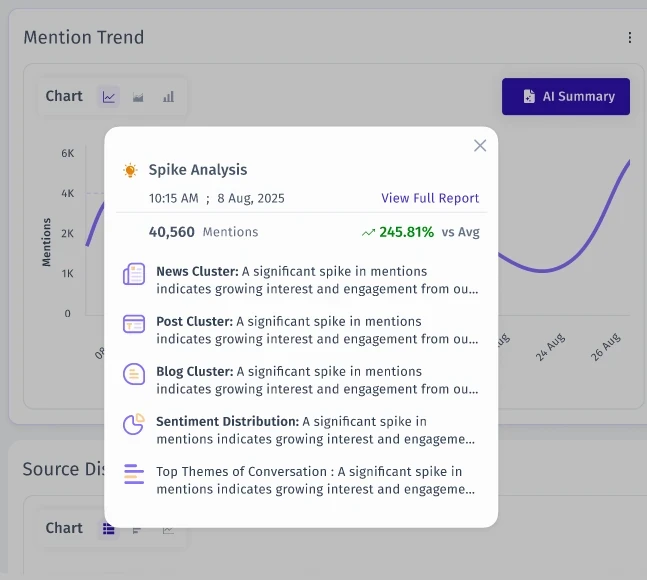Click the News Cluster description text

[317, 280]
